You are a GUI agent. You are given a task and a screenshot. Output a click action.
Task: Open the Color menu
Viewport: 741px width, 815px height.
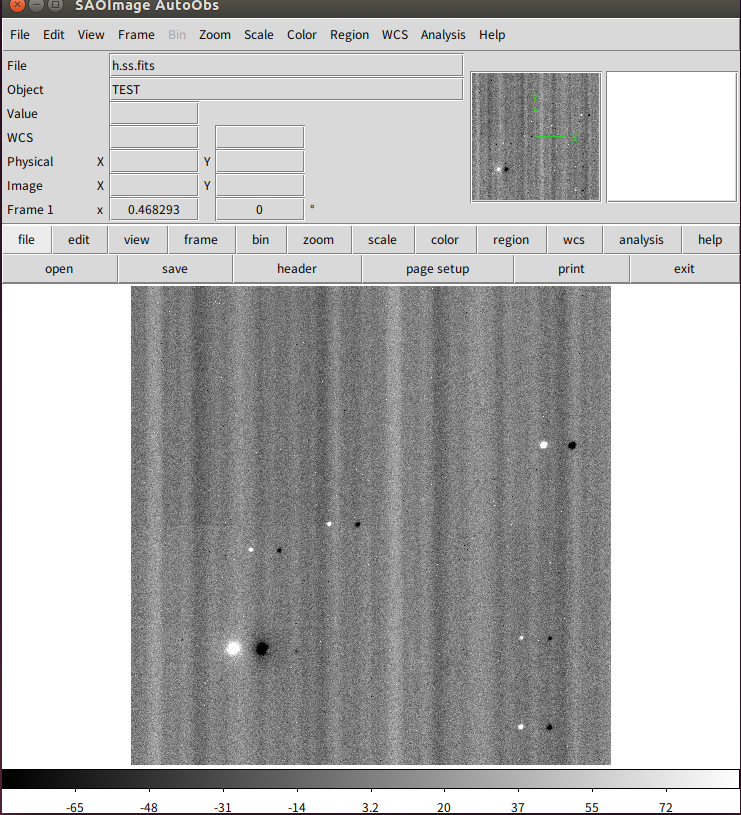pyautogui.click(x=301, y=35)
